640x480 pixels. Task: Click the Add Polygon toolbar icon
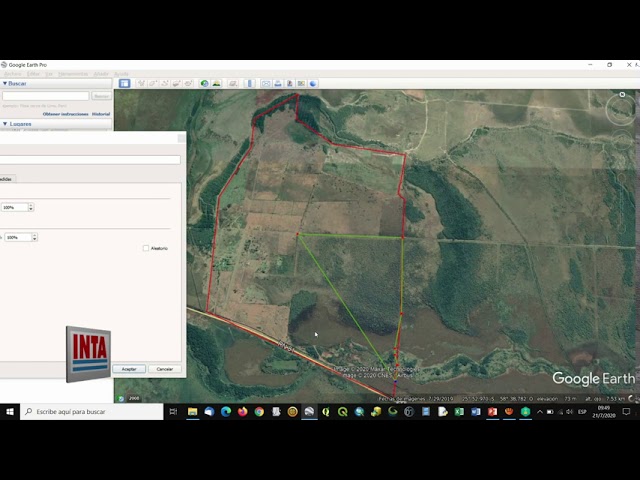pyautogui.click(x=153, y=84)
